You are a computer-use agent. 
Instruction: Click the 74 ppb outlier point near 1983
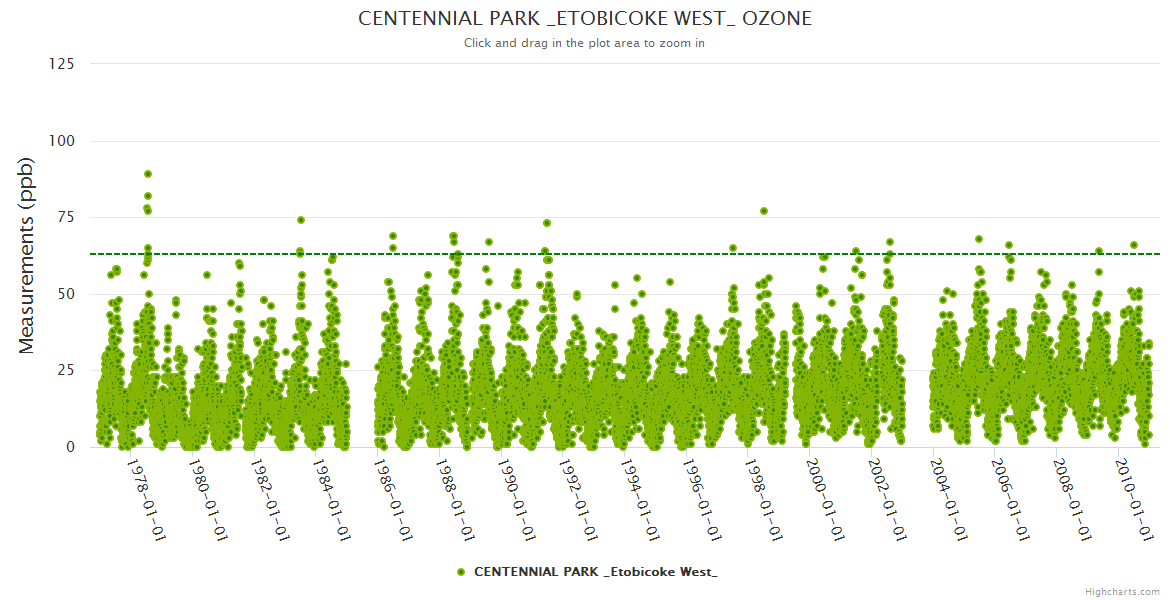(x=301, y=220)
